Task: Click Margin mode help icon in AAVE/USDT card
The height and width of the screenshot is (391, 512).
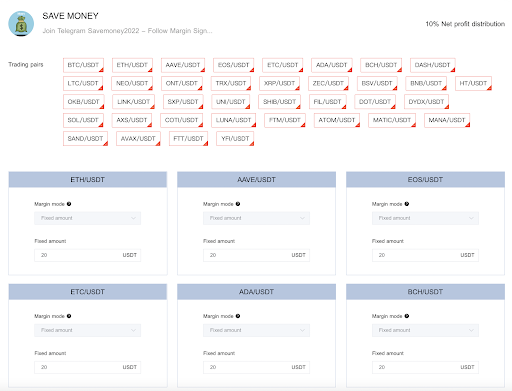Action: pos(238,204)
